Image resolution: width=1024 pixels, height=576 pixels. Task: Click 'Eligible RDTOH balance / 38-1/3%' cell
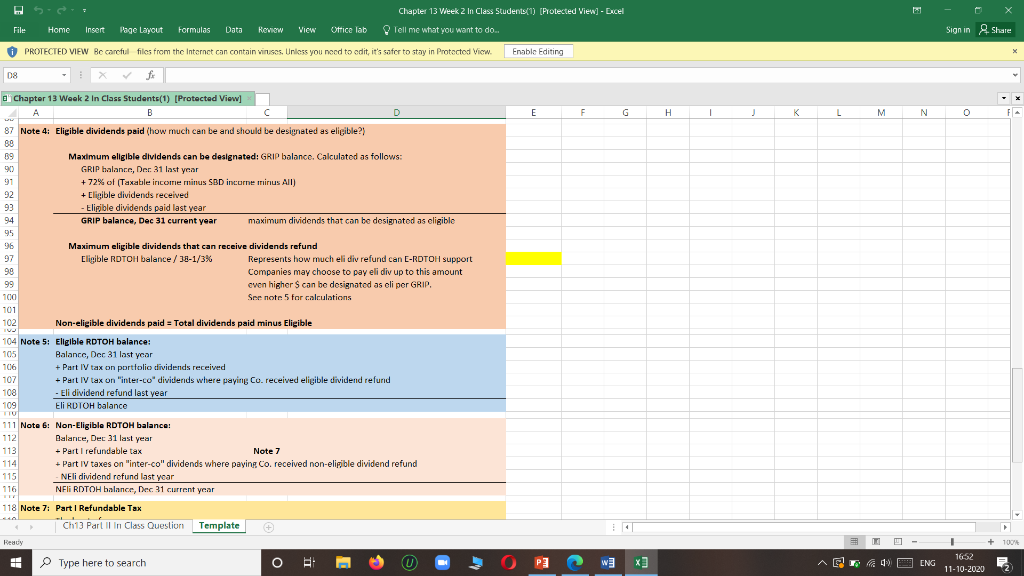click(147, 259)
